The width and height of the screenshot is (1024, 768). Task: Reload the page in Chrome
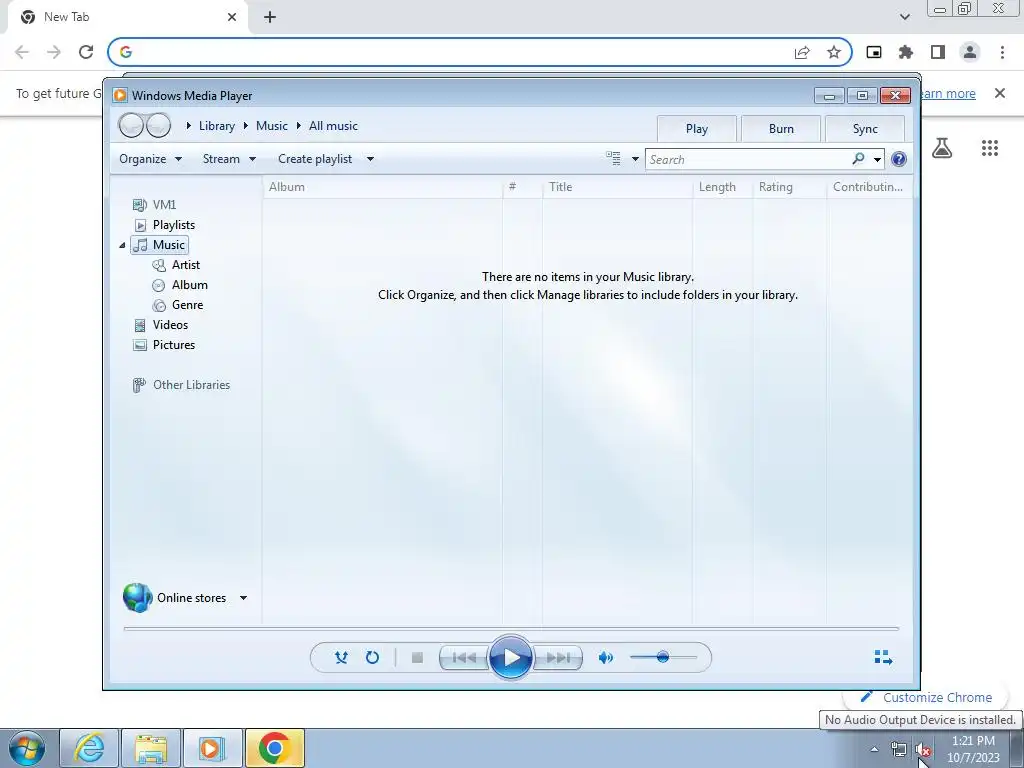(x=86, y=52)
